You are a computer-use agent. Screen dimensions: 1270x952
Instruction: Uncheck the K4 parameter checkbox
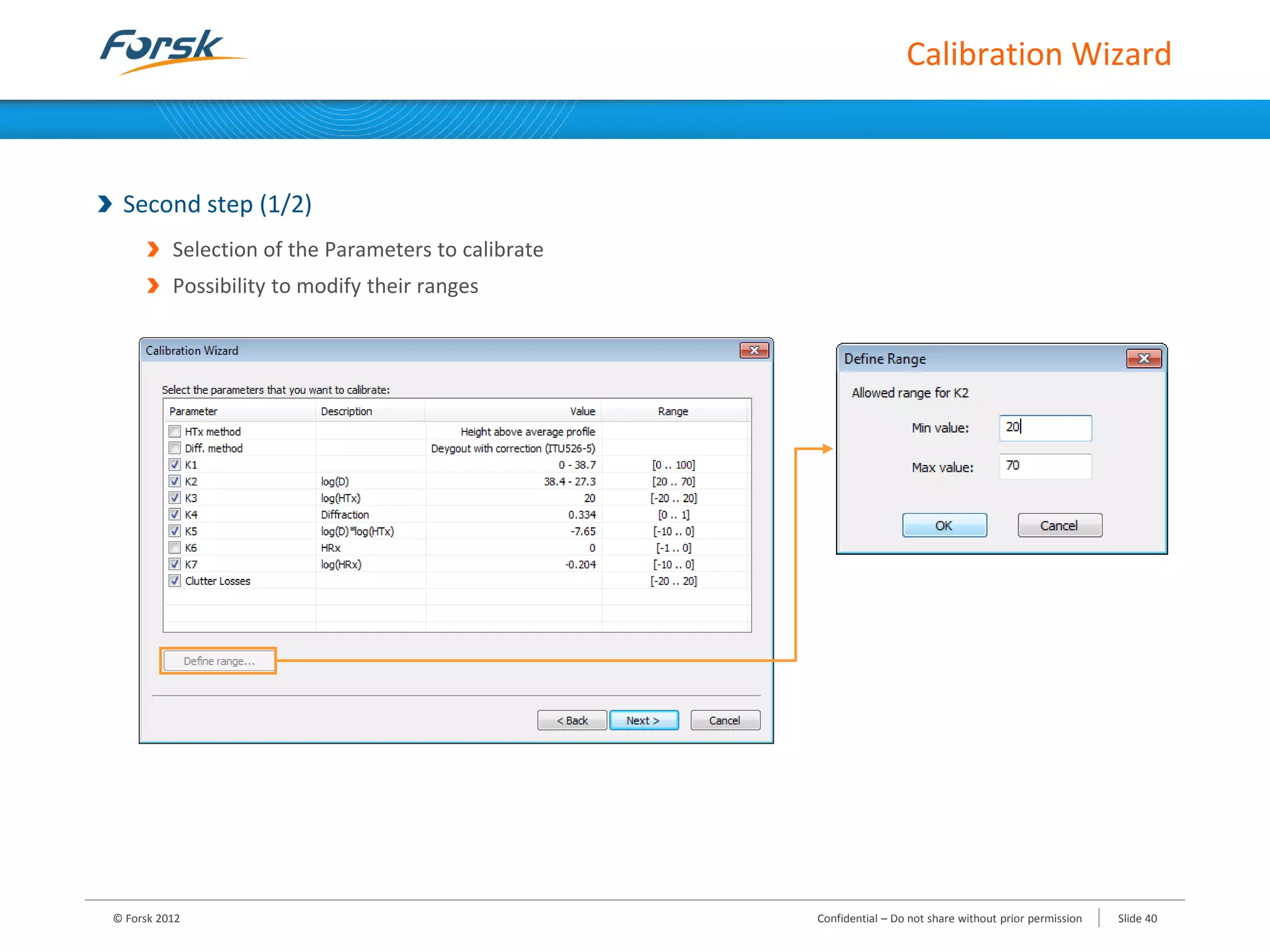pos(175,514)
